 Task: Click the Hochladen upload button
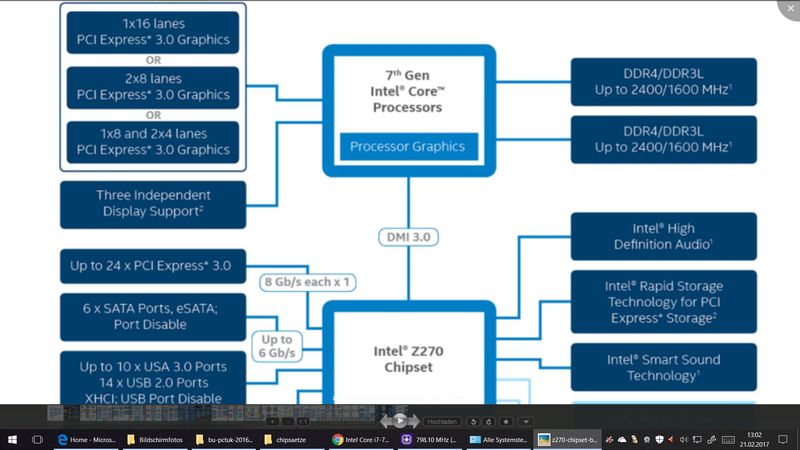point(442,421)
